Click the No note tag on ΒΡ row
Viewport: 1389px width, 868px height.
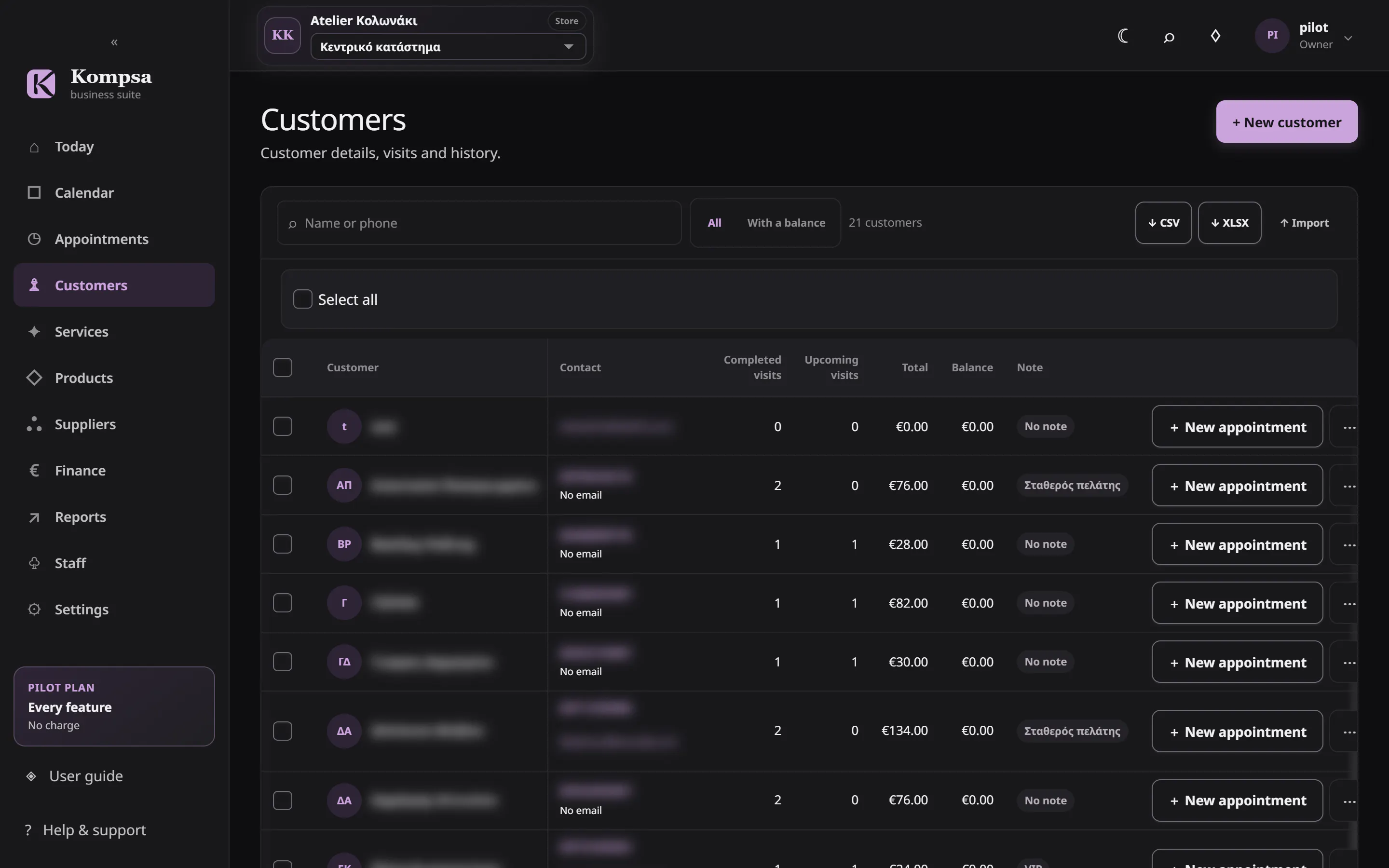[x=1045, y=544]
